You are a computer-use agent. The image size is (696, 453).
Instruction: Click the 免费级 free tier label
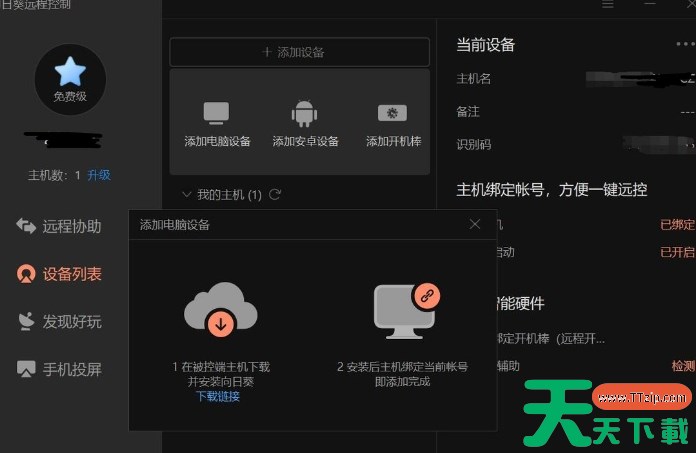(70, 96)
